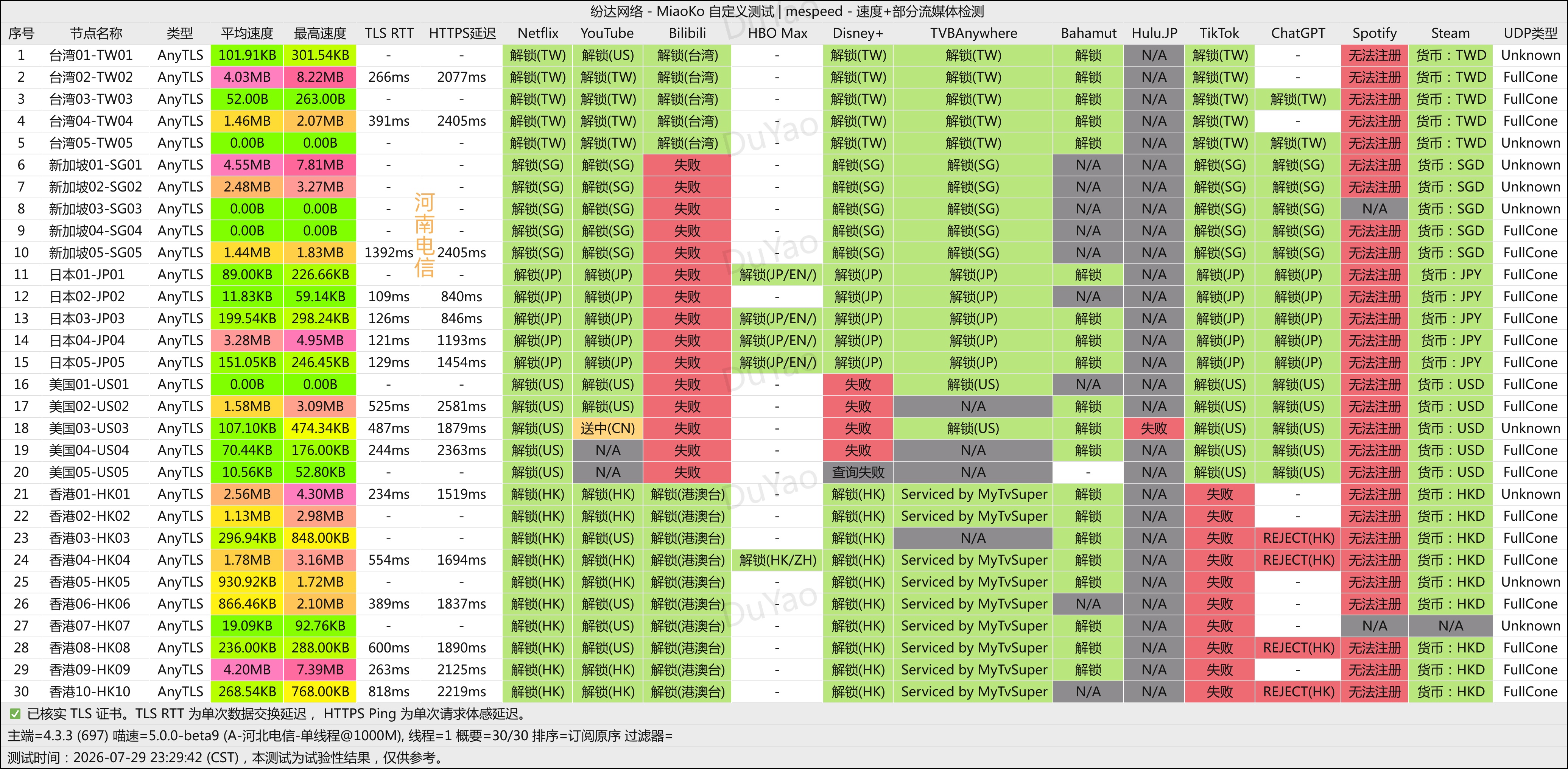Viewport: 1568px width, 769px height.
Task: Click the 解锁(HK/ZH) HBO Max cell
Action: click(777, 560)
